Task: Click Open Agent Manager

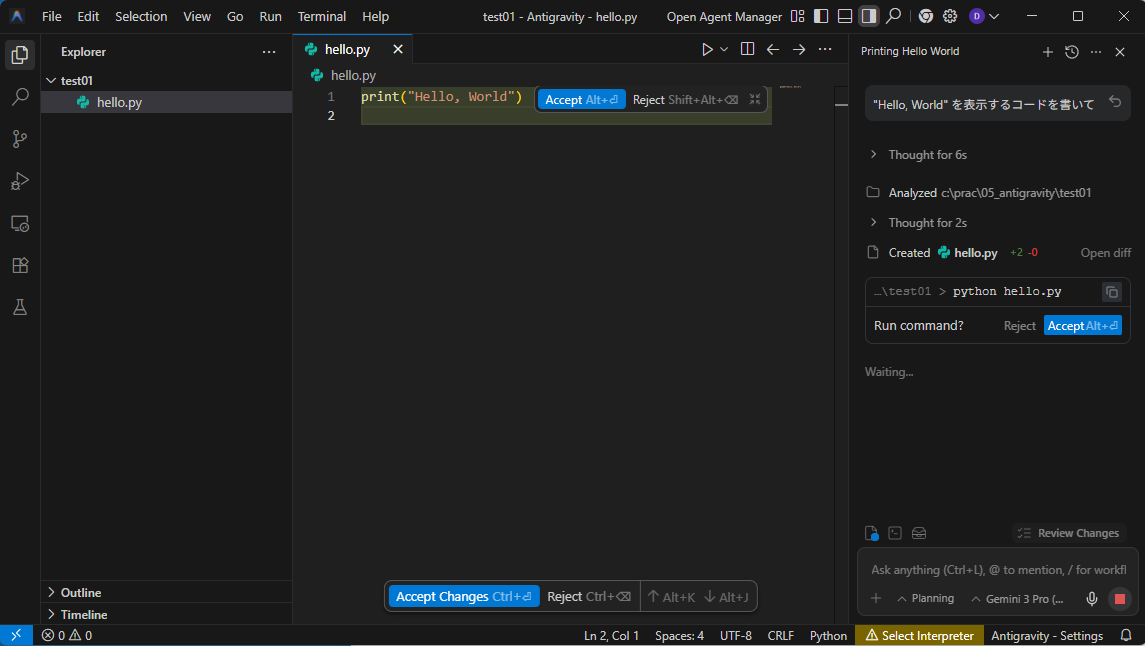Action: pyautogui.click(x=724, y=16)
